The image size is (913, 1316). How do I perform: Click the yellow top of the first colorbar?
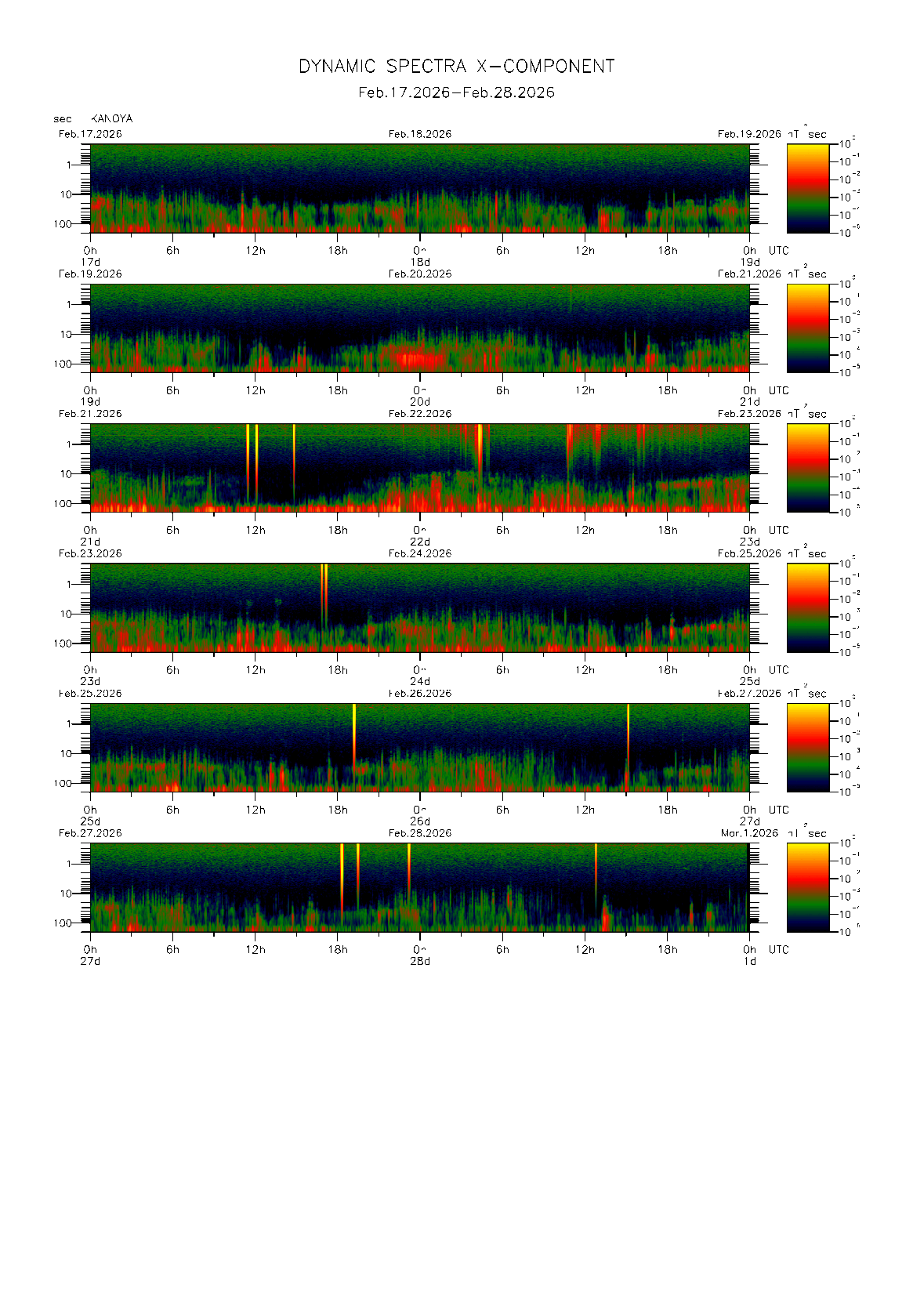tap(807, 150)
